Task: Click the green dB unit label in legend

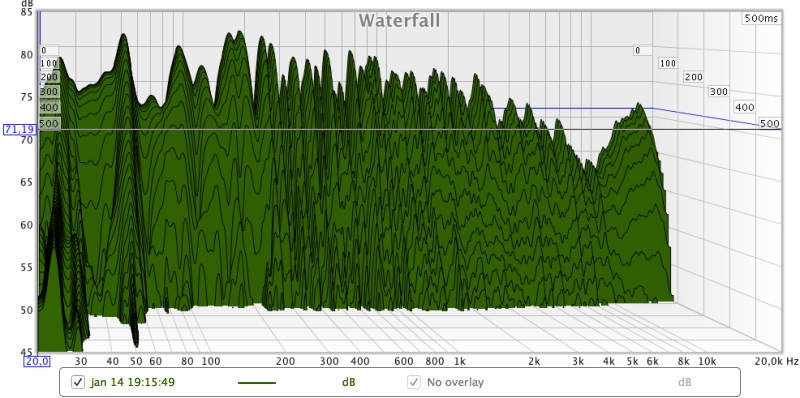Action: point(348,382)
